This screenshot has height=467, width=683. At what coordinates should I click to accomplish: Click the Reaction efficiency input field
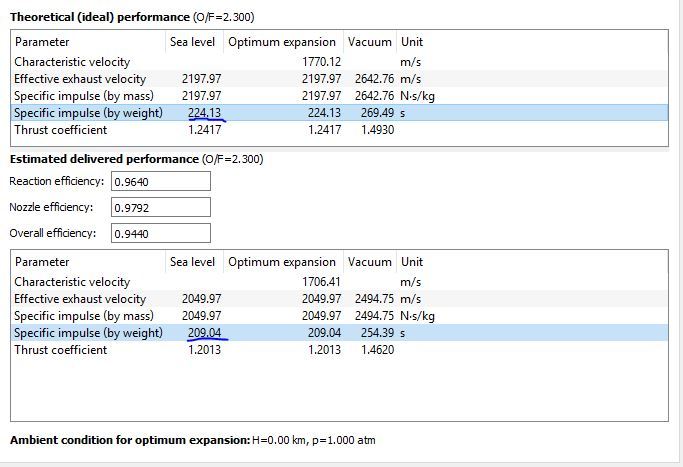coord(160,181)
